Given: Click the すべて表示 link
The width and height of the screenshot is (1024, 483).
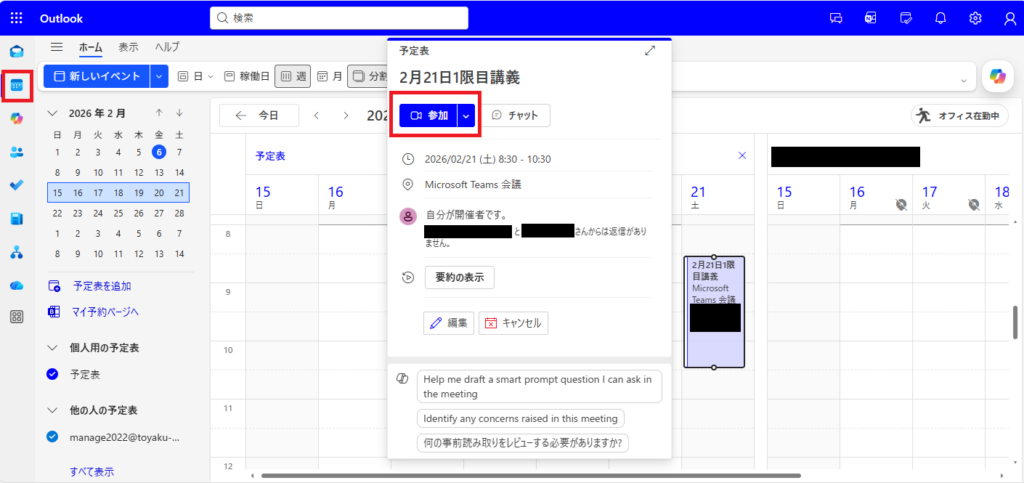Looking at the screenshot, I should (x=91, y=471).
